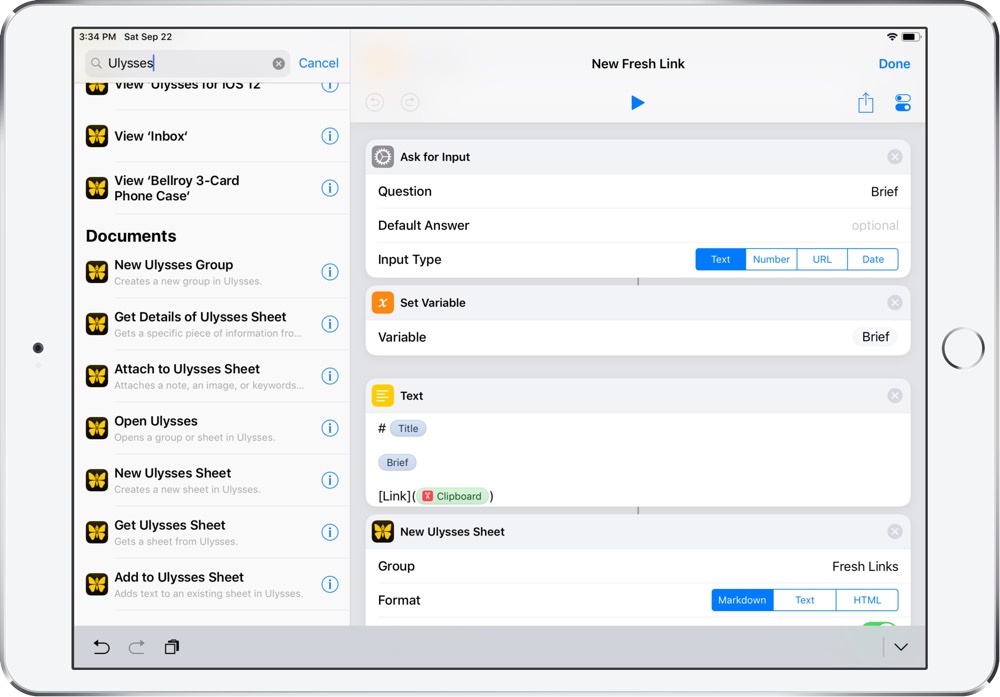The image size is (1000, 697).
Task: Remove the Set Variable action
Action: point(895,303)
